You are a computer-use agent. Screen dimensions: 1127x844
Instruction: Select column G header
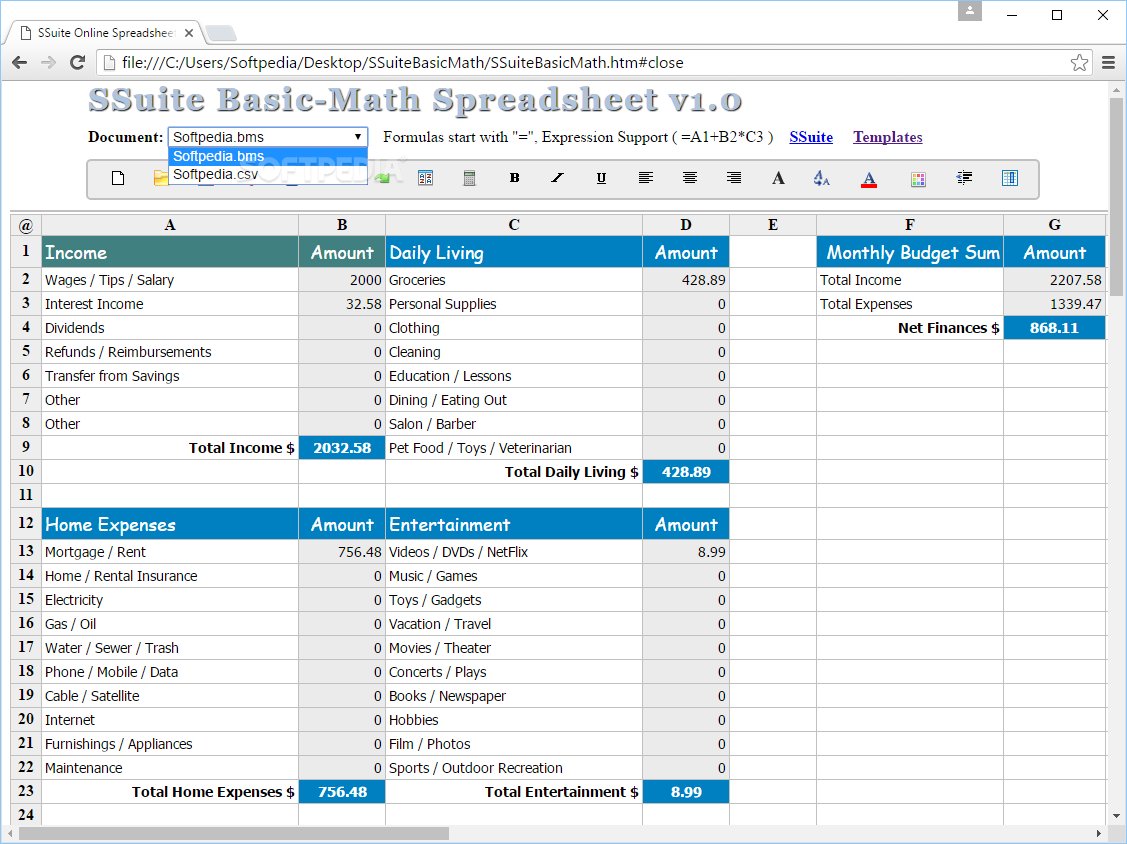1054,225
